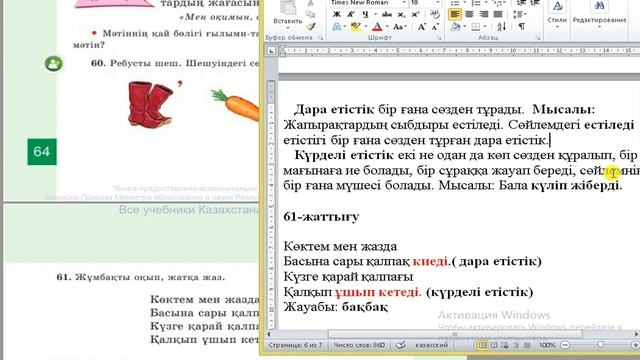Click the decrease indent icon
Screen dimensions: 640x360
pos(521,3)
